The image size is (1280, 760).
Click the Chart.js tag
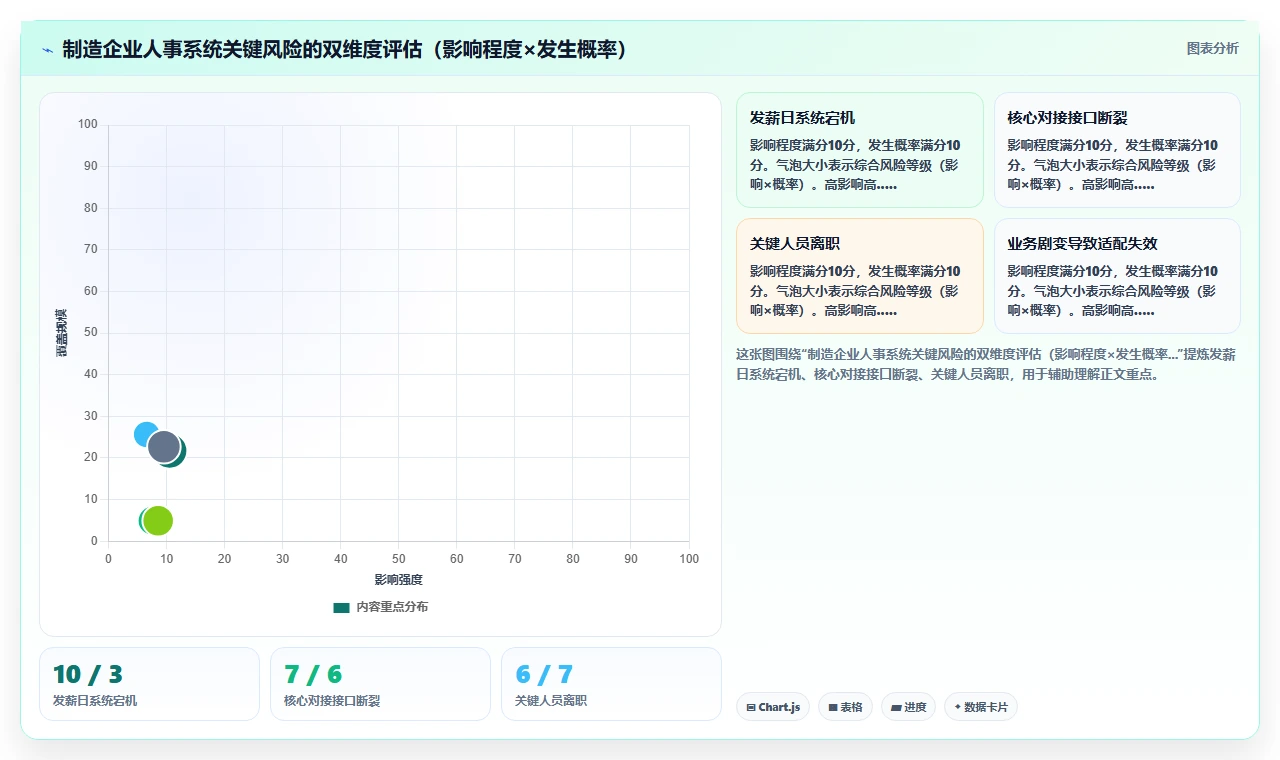[773, 707]
